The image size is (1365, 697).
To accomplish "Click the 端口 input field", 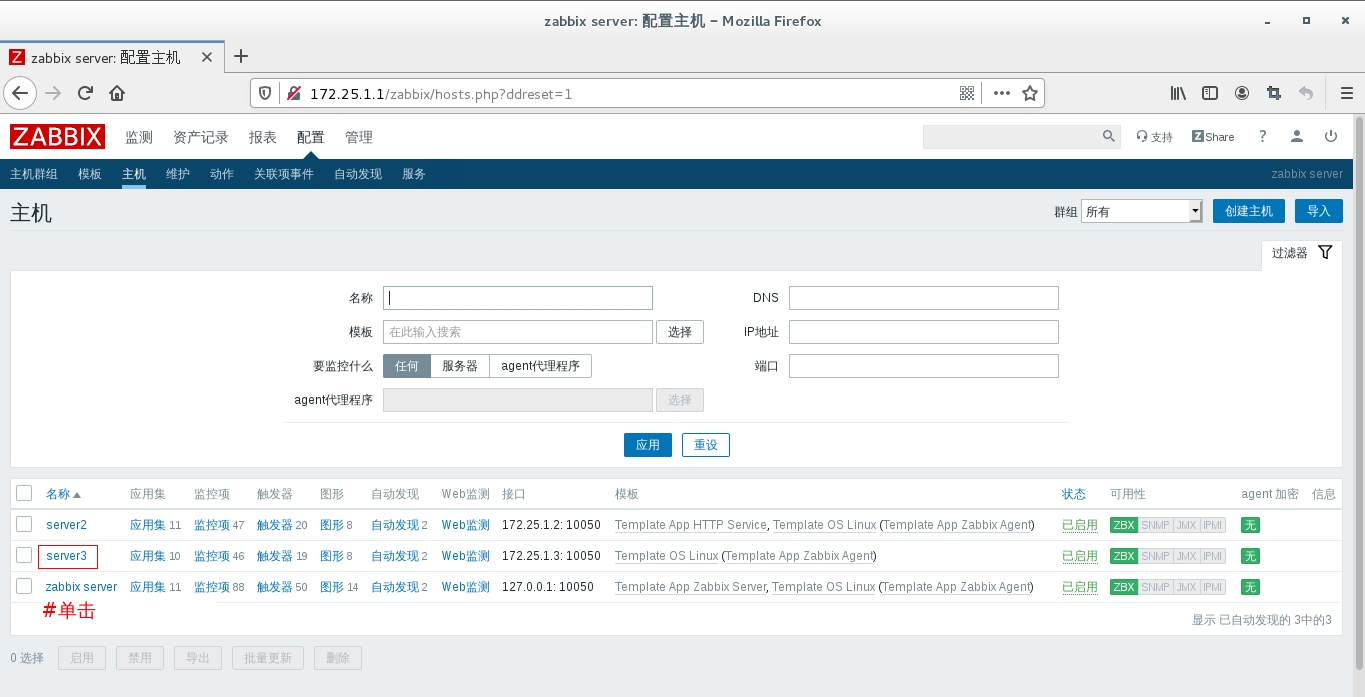I will pos(924,366).
